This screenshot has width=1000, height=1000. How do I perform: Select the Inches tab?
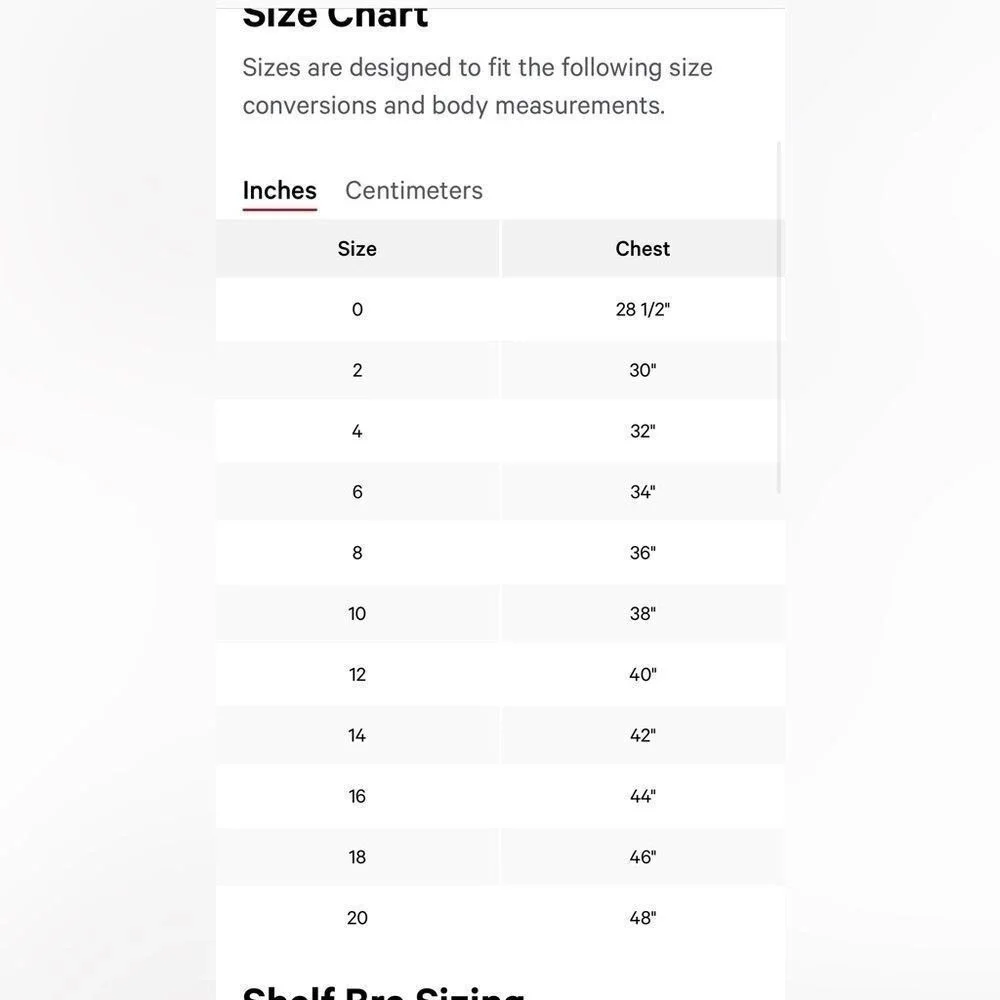(x=279, y=191)
